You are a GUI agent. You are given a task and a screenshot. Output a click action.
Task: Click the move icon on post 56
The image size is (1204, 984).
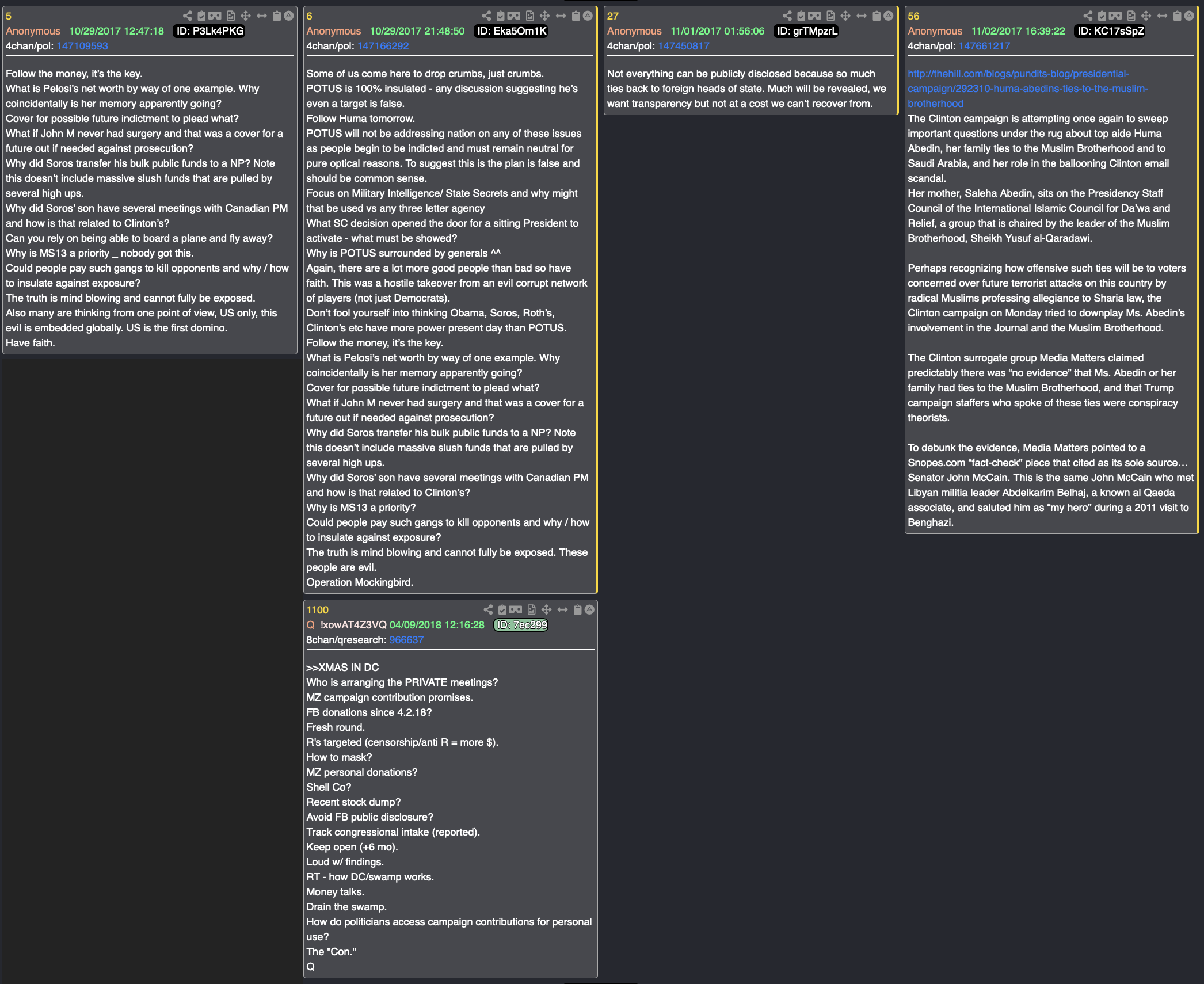pos(1146,16)
